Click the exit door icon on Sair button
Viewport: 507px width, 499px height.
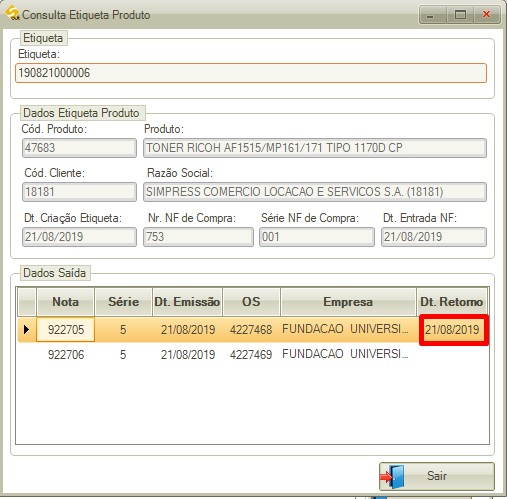tap(393, 477)
